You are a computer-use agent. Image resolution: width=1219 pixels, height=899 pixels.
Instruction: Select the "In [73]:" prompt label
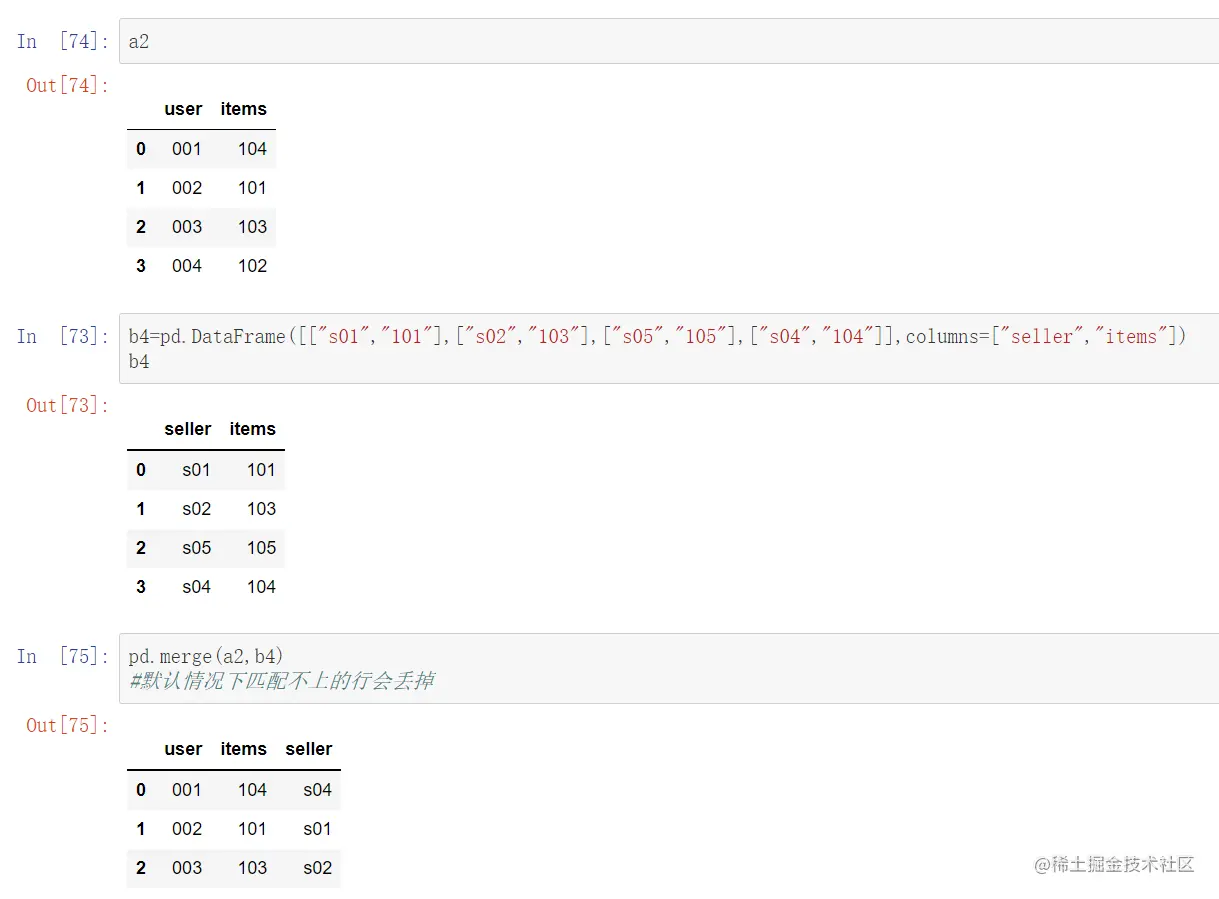[x=62, y=336]
